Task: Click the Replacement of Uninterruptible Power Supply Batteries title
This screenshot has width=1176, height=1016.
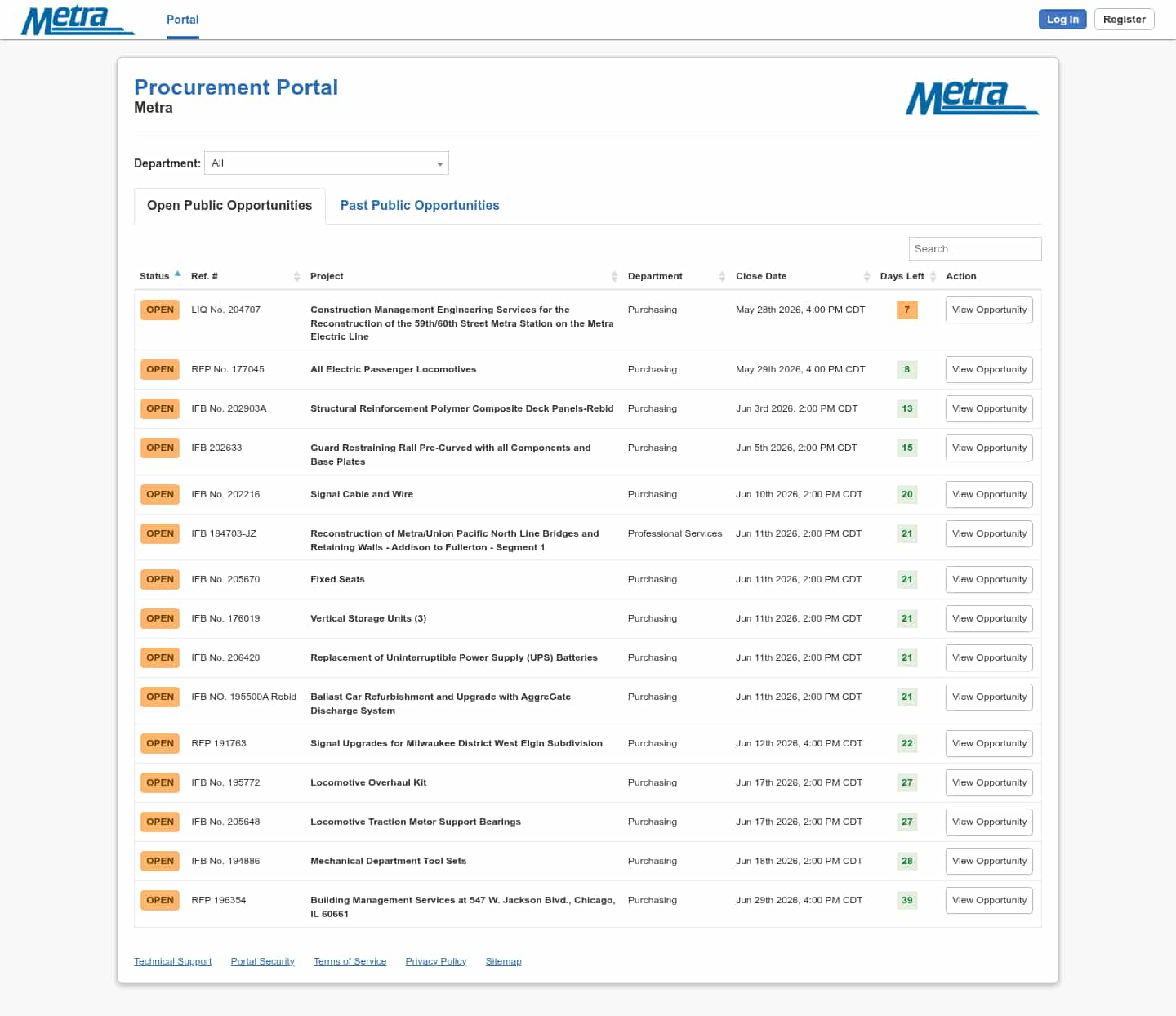Action: (x=453, y=658)
